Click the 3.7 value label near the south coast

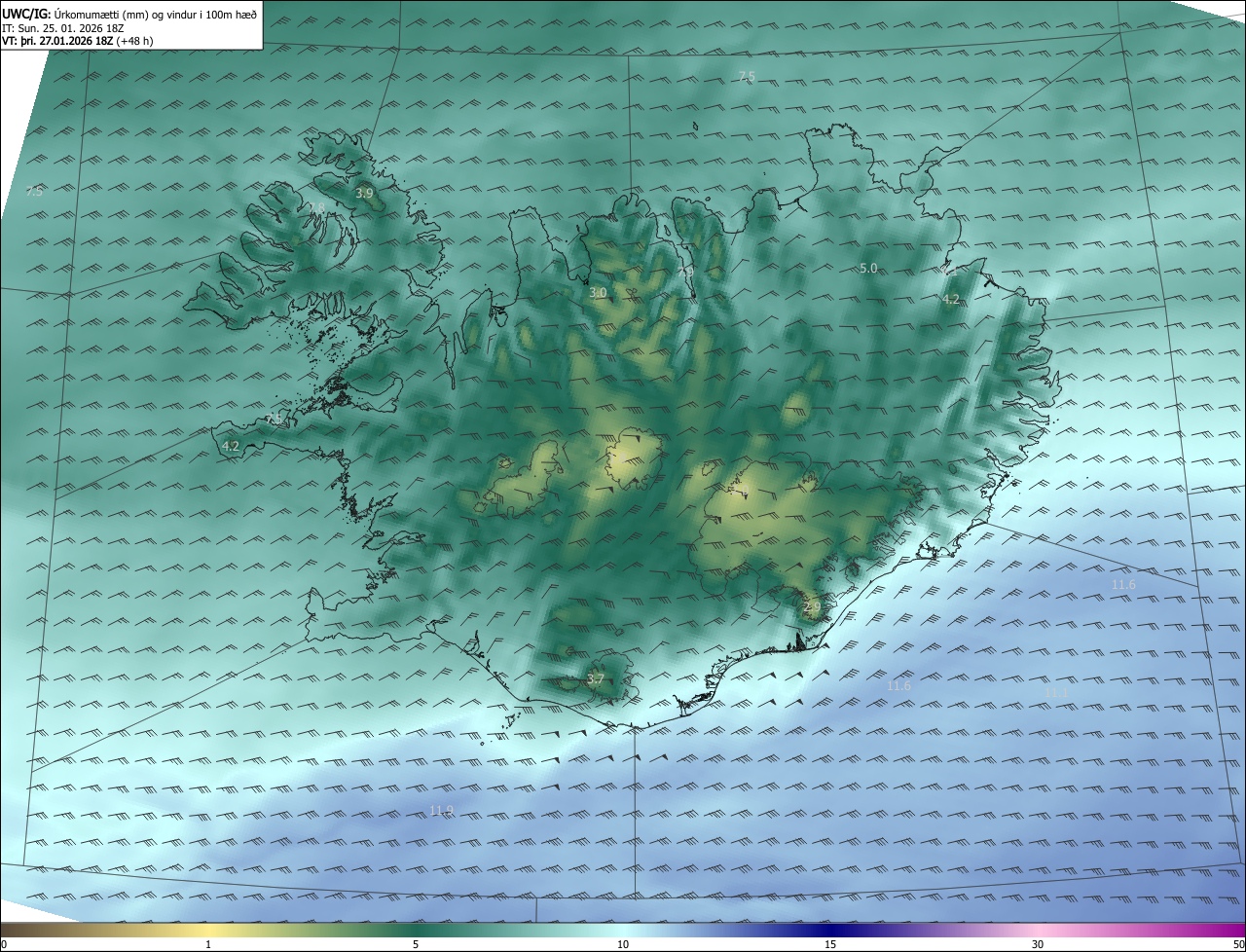(x=596, y=679)
